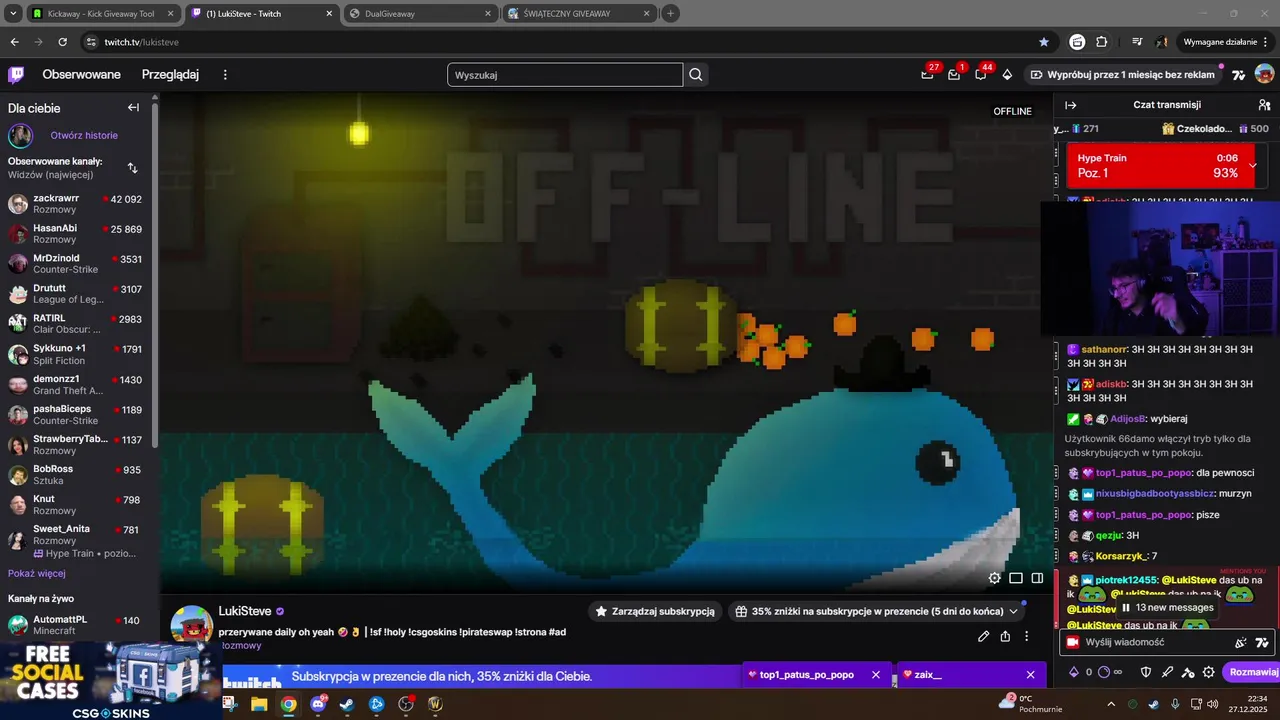Image resolution: width=1280 pixels, height=720 pixels.
Task: Collapse the Dla ciebie sidebar
Action: (x=133, y=108)
